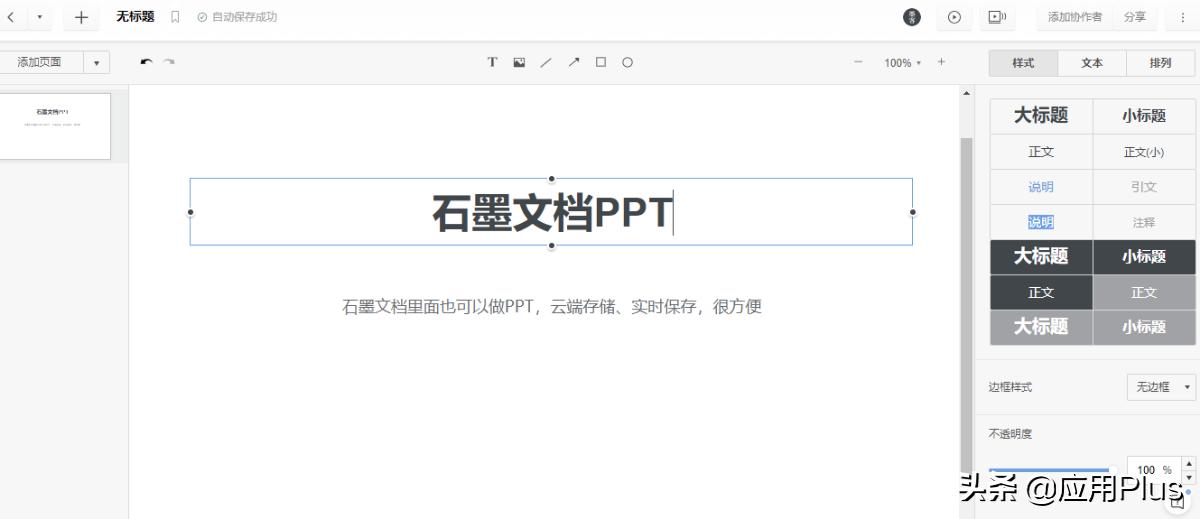Apply the gray background 小标题 style
1200x519 pixels.
pos(1144,326)
